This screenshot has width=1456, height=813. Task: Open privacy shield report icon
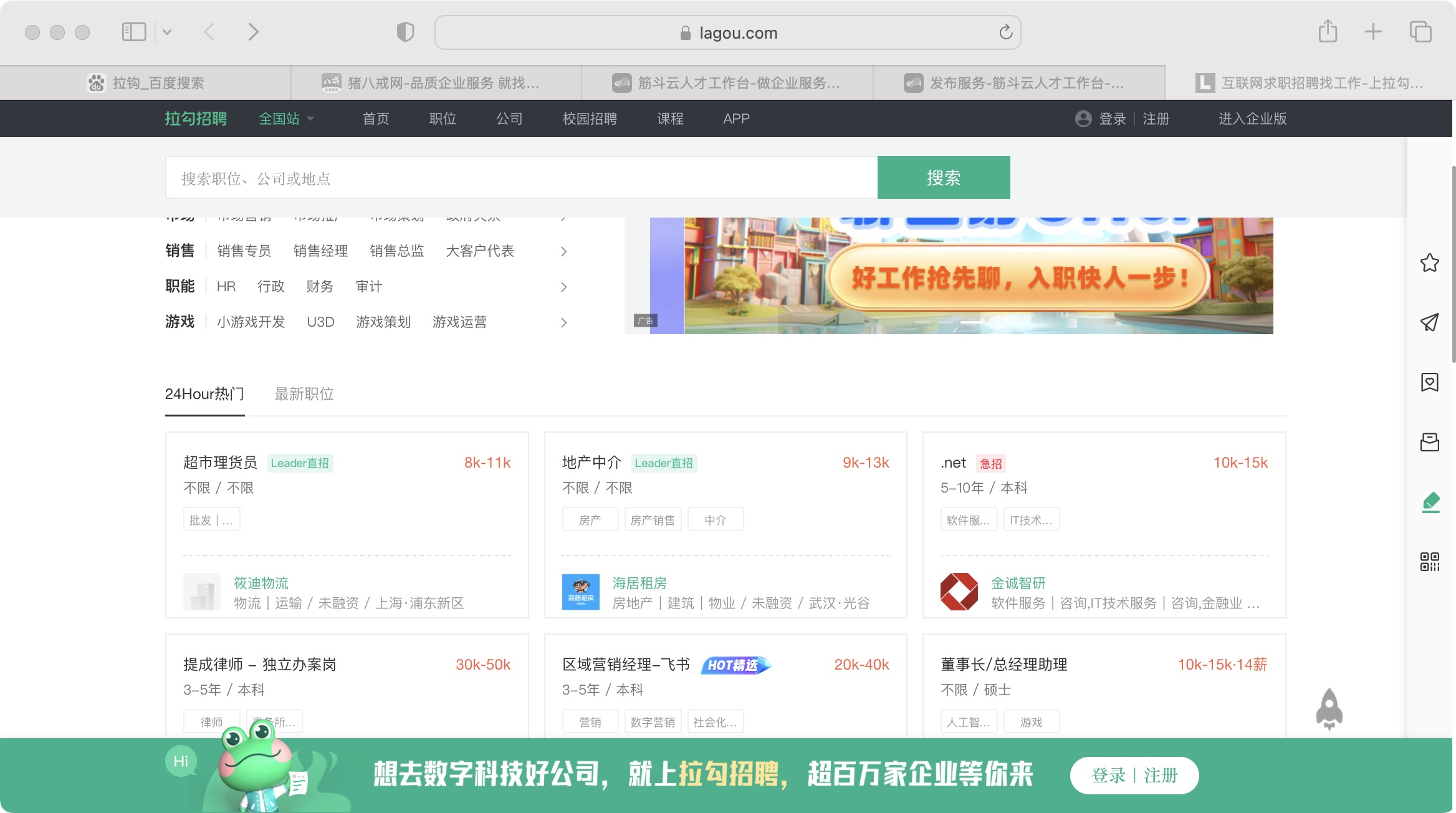[x=405, y=32]
